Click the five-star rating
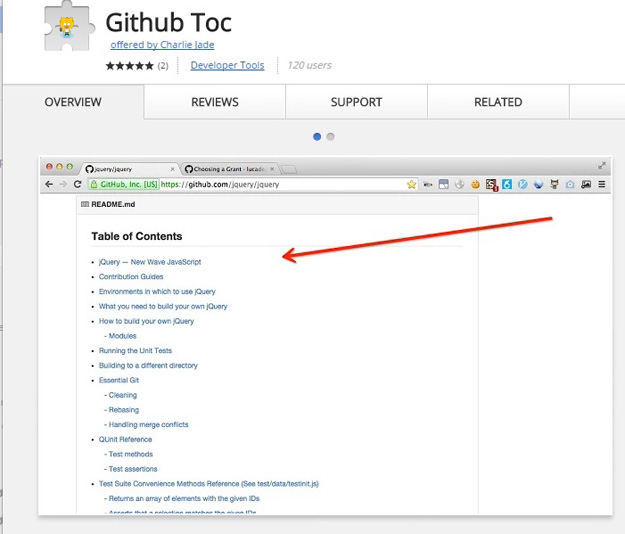Image resolution: width=625 pixels, height=534 pixels. point(130,66)
